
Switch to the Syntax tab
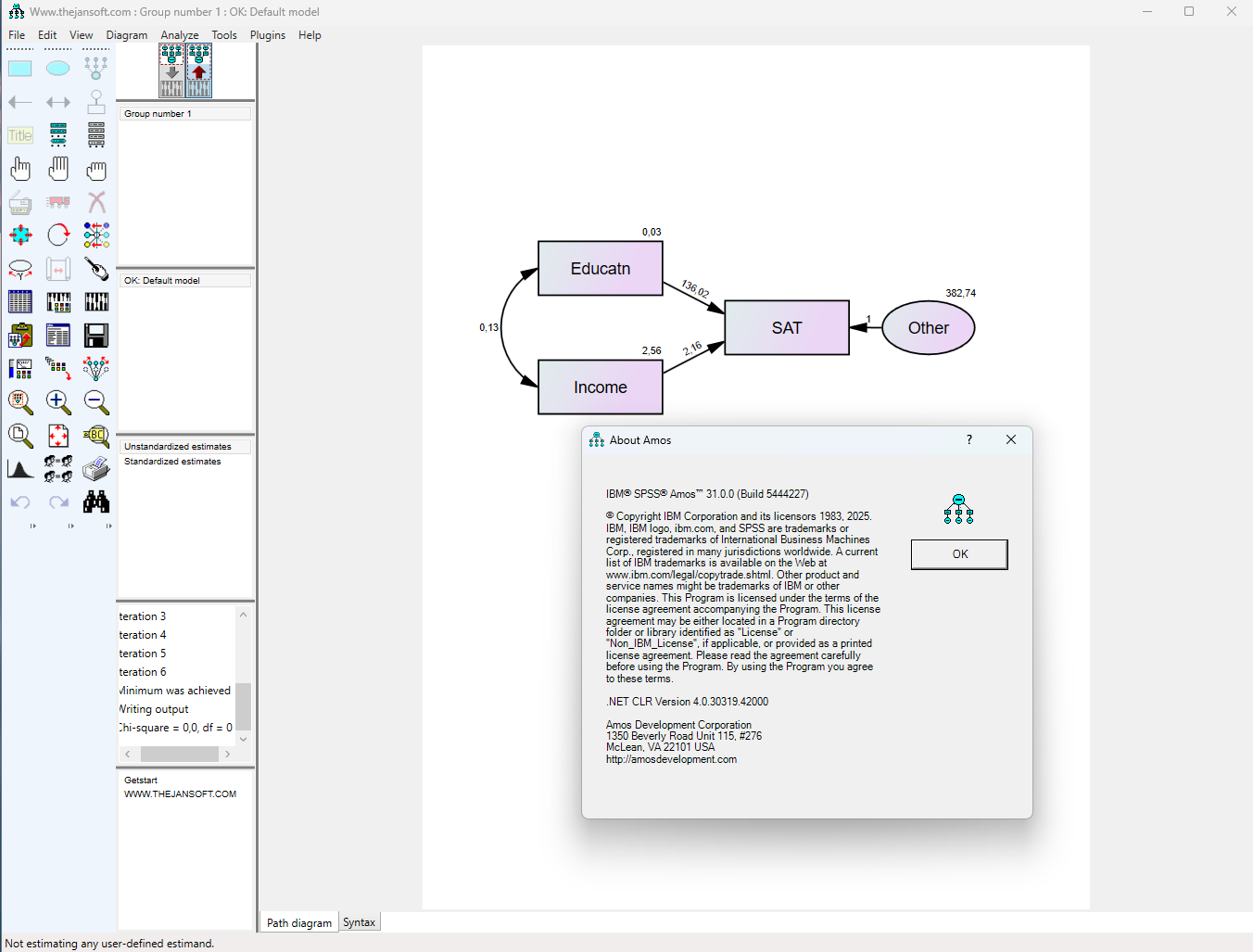tap(360, 922)
